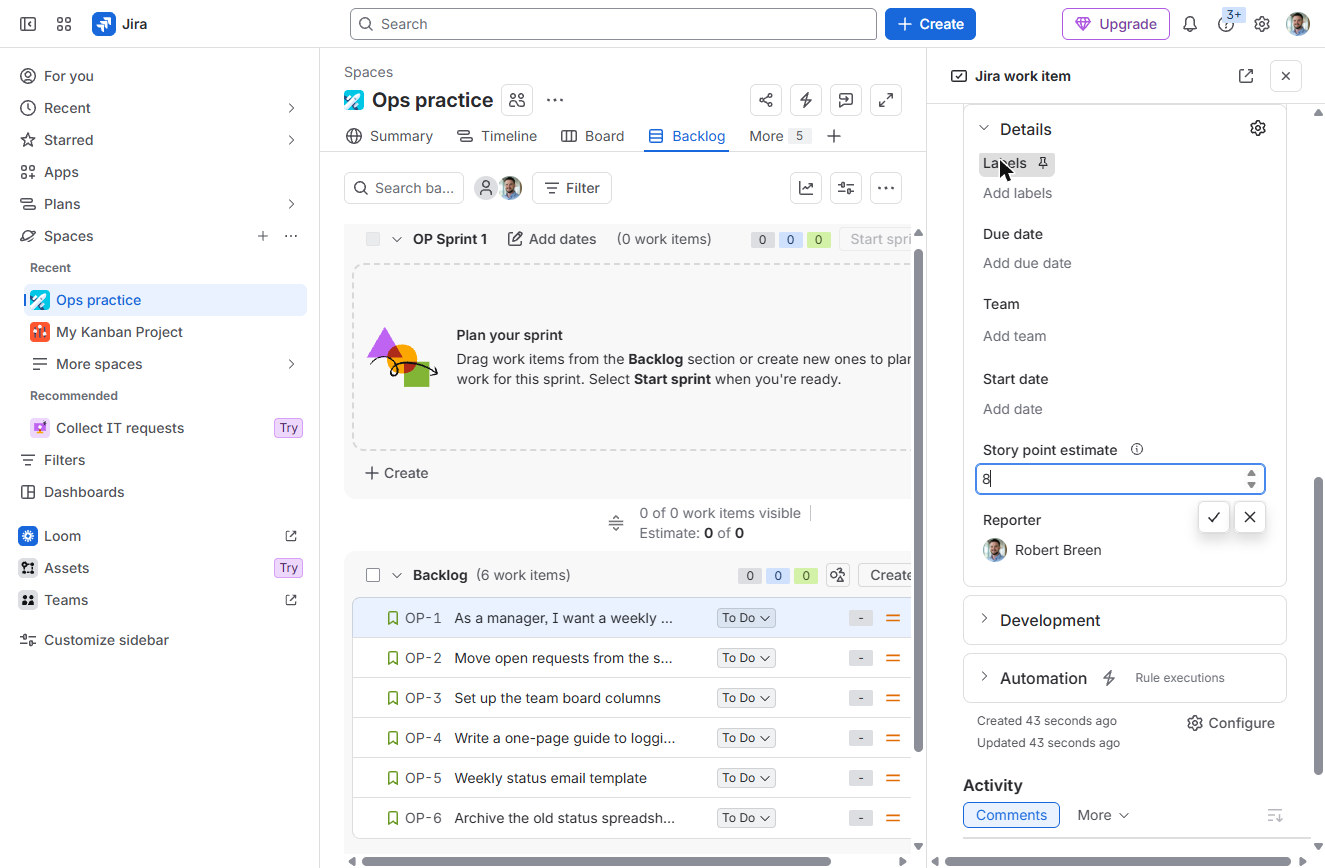Collapse the left sidebar panel icon
This screenshot has height=868, width=1325.
pos(28,24)
